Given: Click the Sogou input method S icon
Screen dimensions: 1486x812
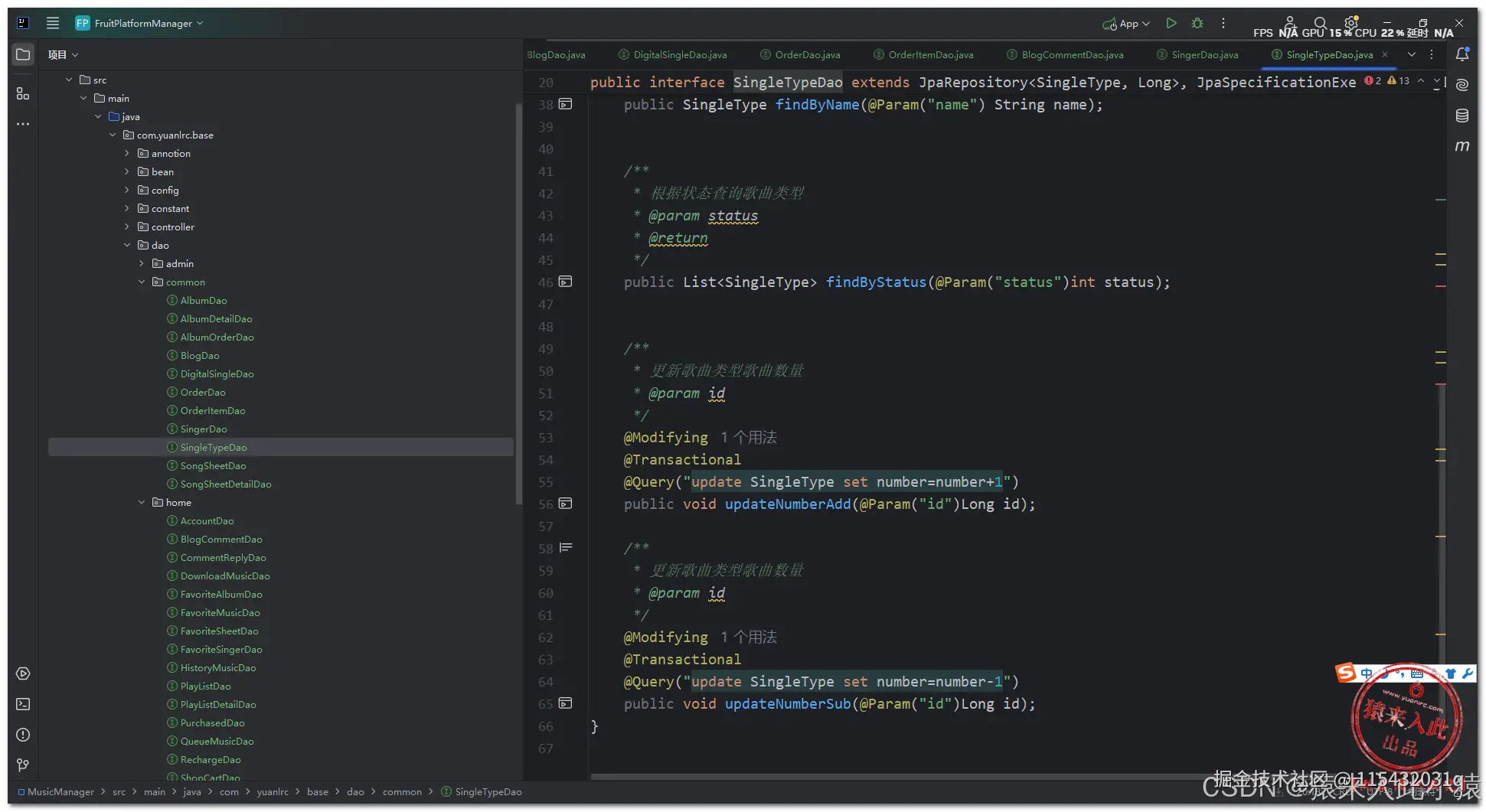Looking at the screenshot, I should (x=1346, y=673).
